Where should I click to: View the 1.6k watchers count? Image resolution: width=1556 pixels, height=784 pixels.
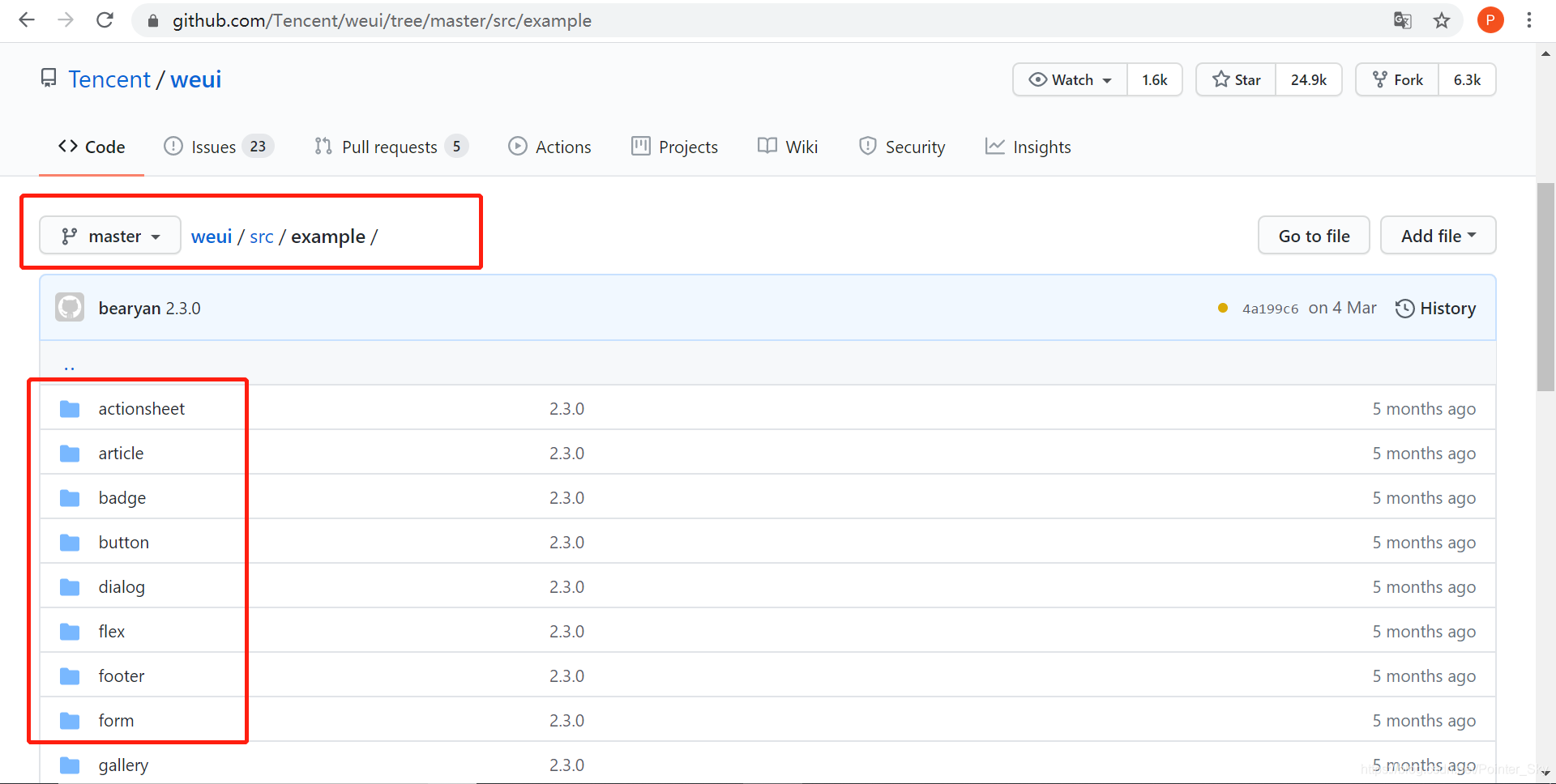tap(1155, 79)
